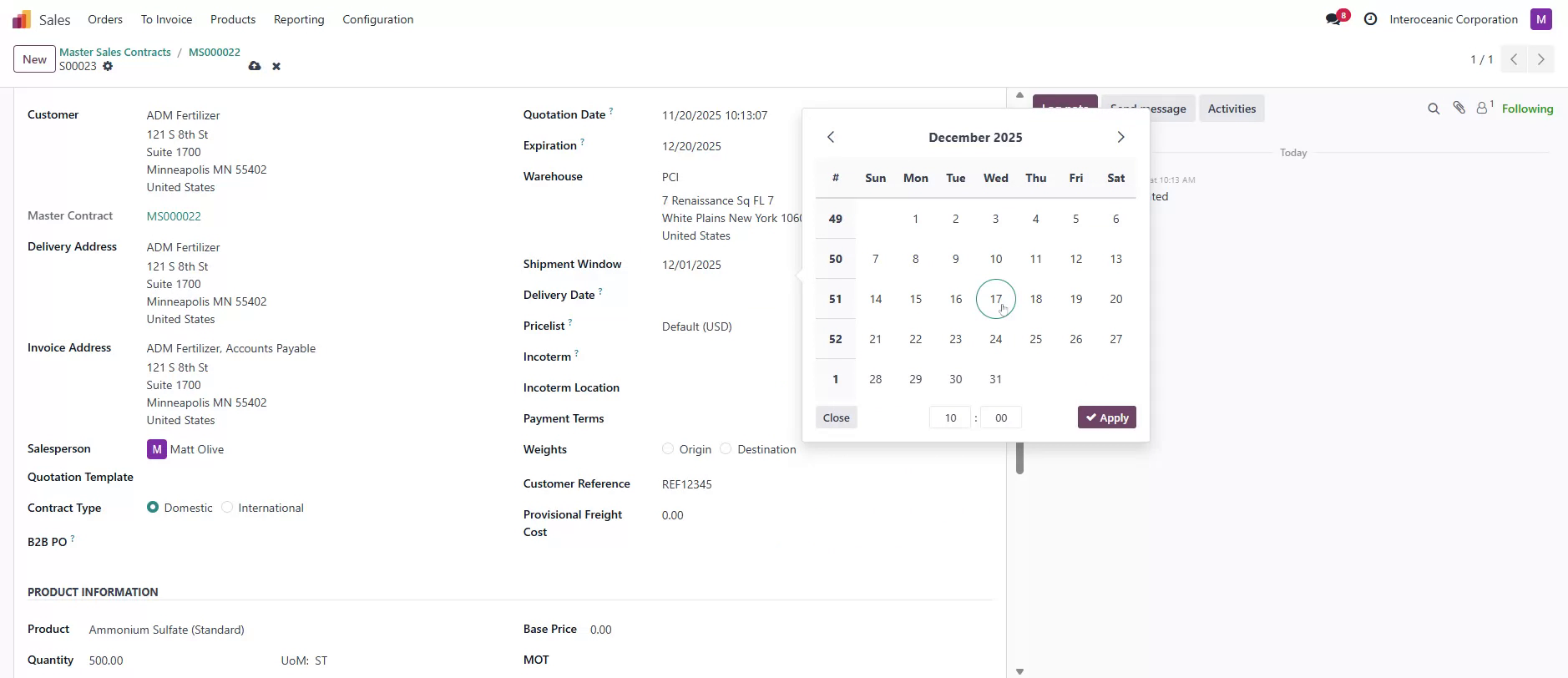Open Master Sales Contracts breadcrumb
The height and width of the screenshot is (678, 1568).
tap(115, 52)
